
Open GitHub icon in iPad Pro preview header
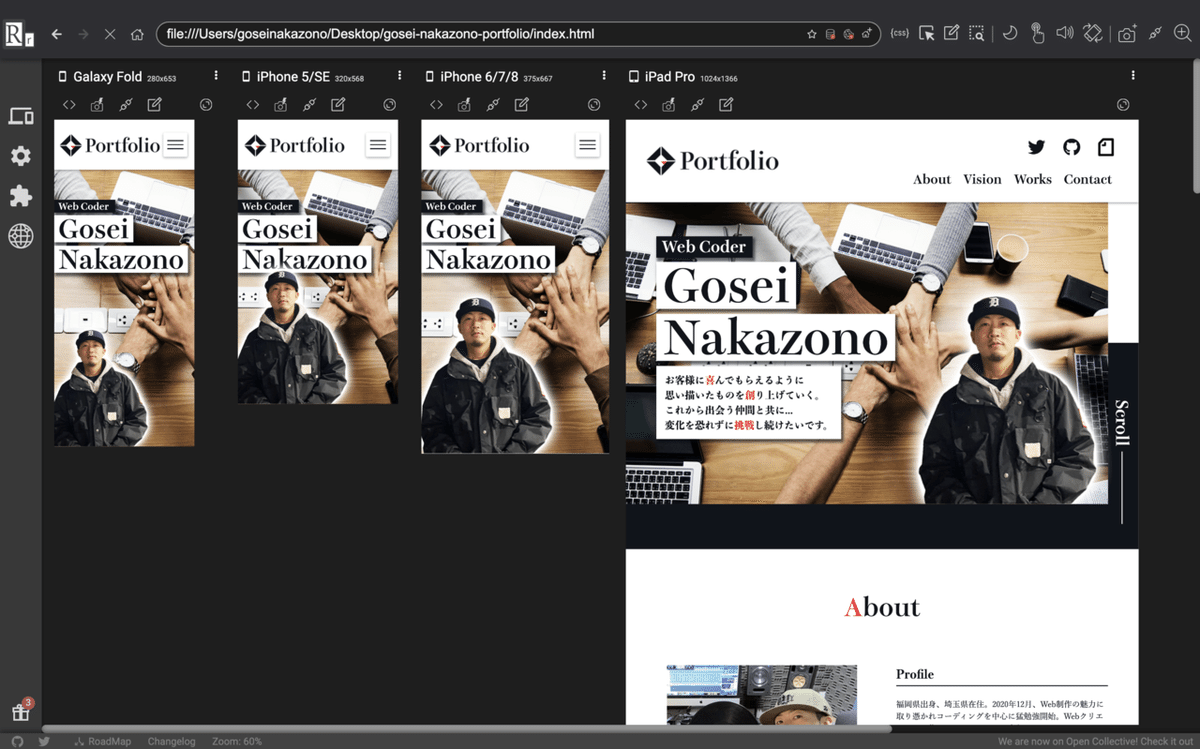click(1071, 147)
